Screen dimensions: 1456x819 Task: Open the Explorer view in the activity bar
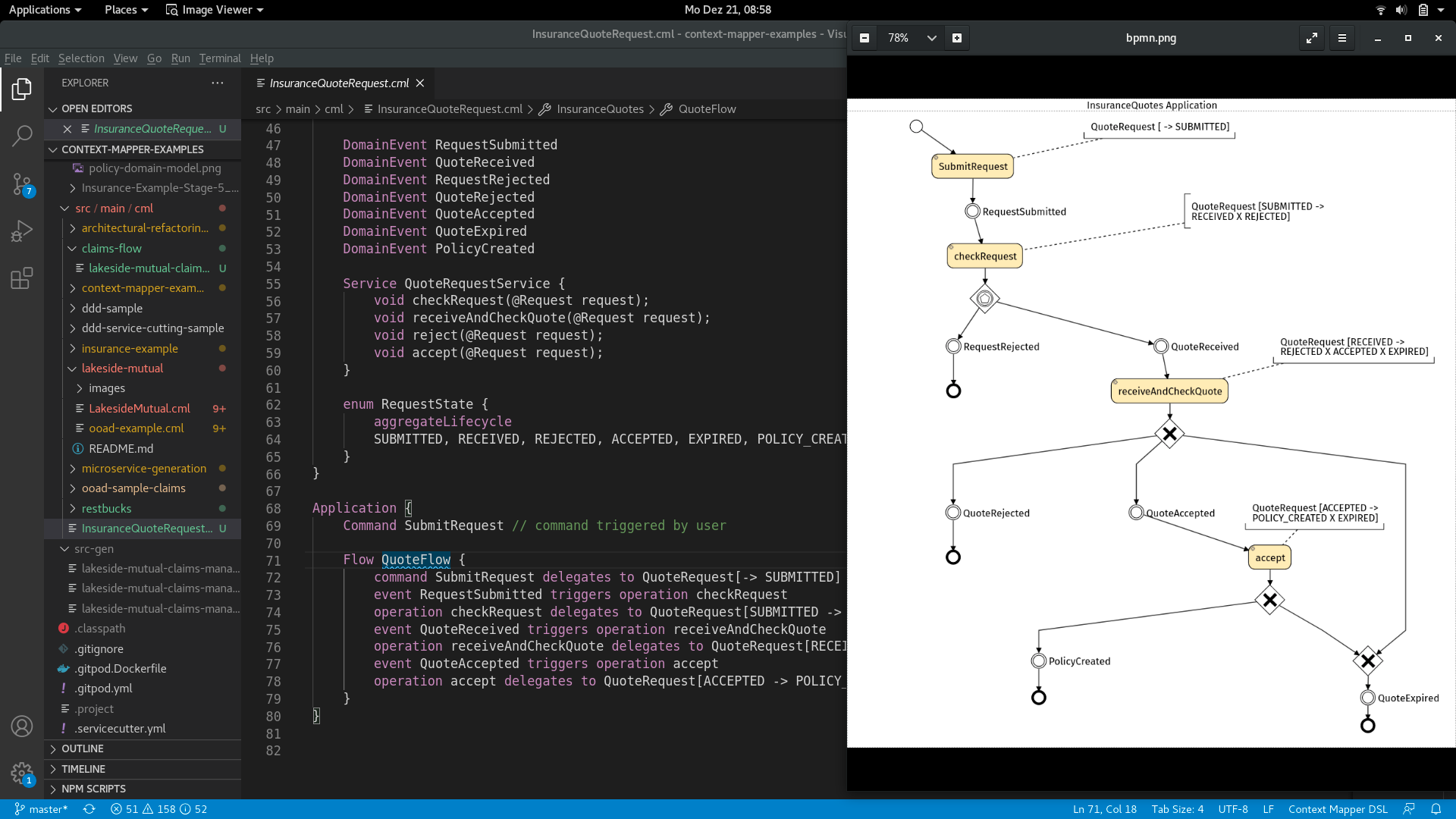click(21, 89)
